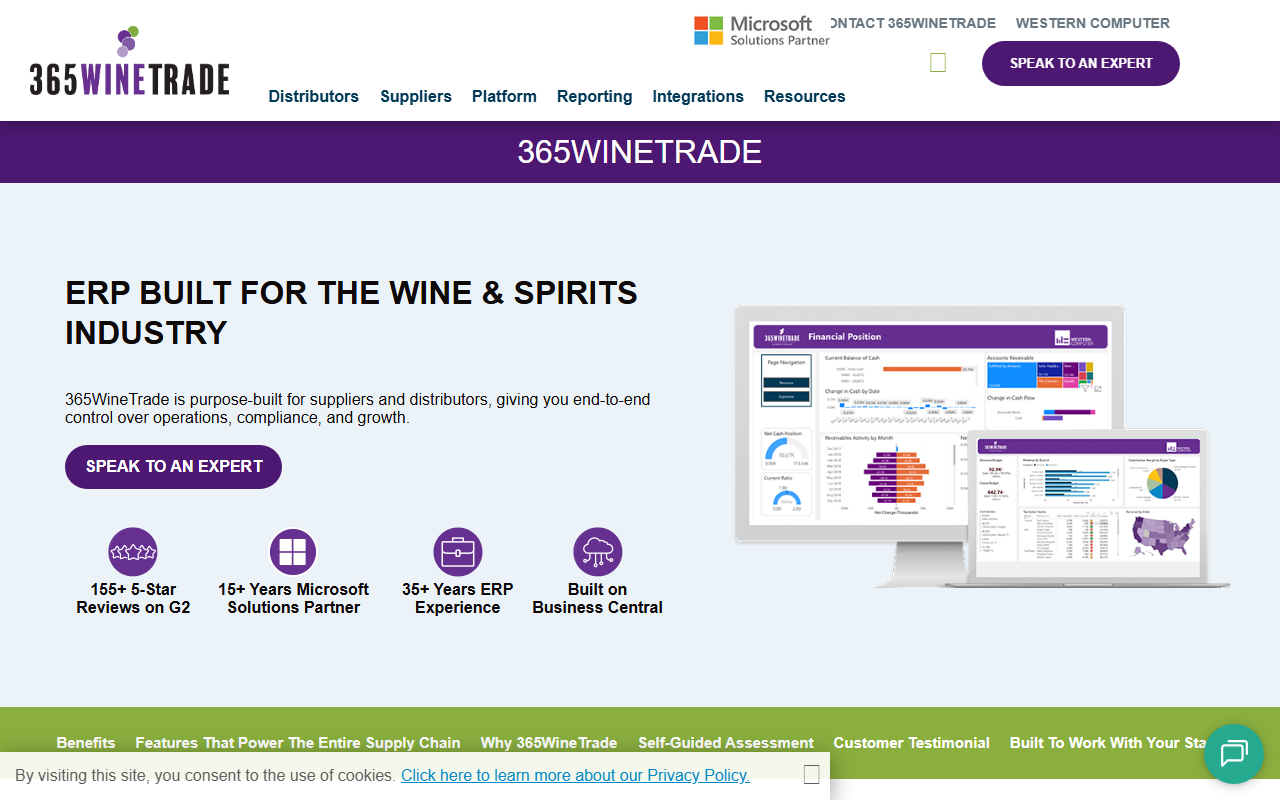Screen dimensions: 1280x800
Task: Open the Distributors menu
Action: pyautogui.click(x=314, y=96)
